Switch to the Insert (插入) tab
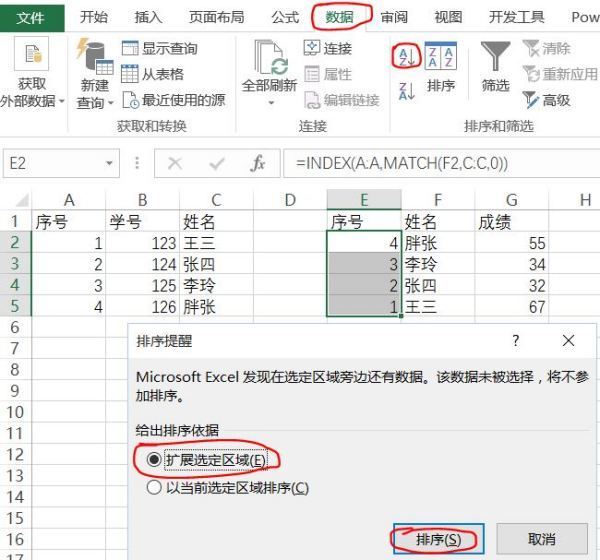 click(148, 17)
